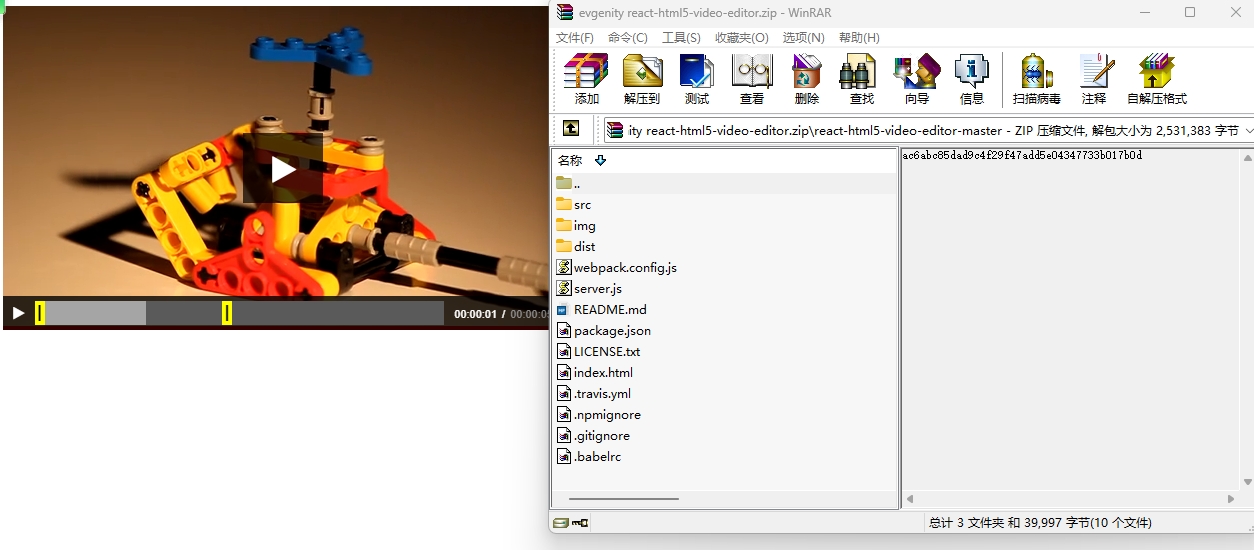1254x550 pixels.
Task: Open the 工具(S) menu
Action: [681, 38]
